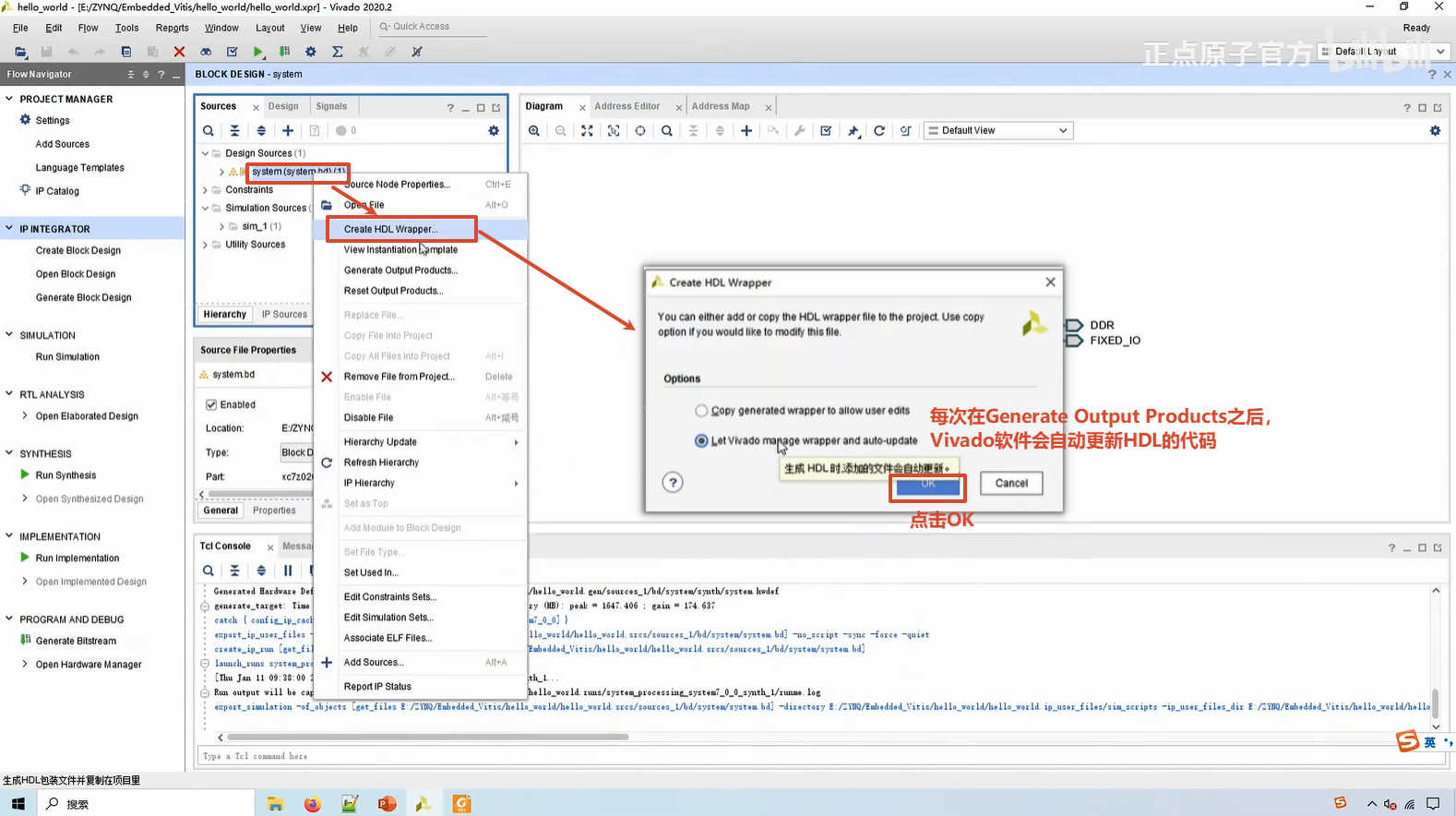This screenshot has height=816, width=1456.
Task: Open the Windows Start menu
Action: [18, 804]
